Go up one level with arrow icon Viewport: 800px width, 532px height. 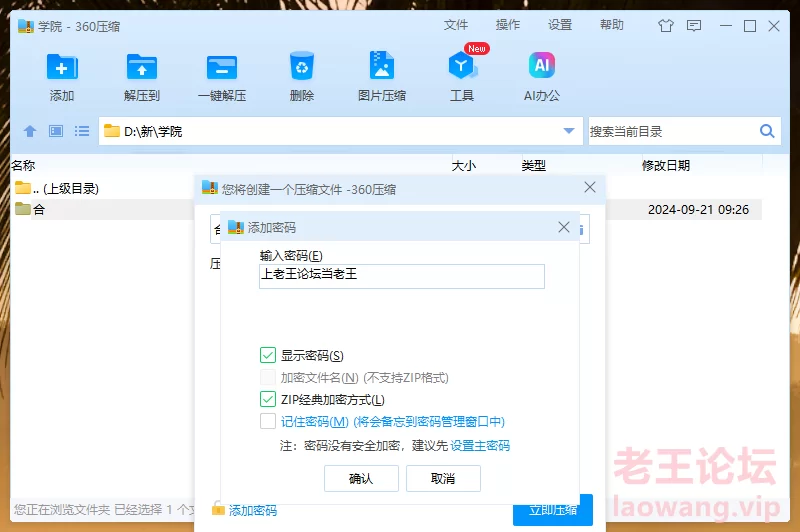pyautogui.click(x=30, y=131)
